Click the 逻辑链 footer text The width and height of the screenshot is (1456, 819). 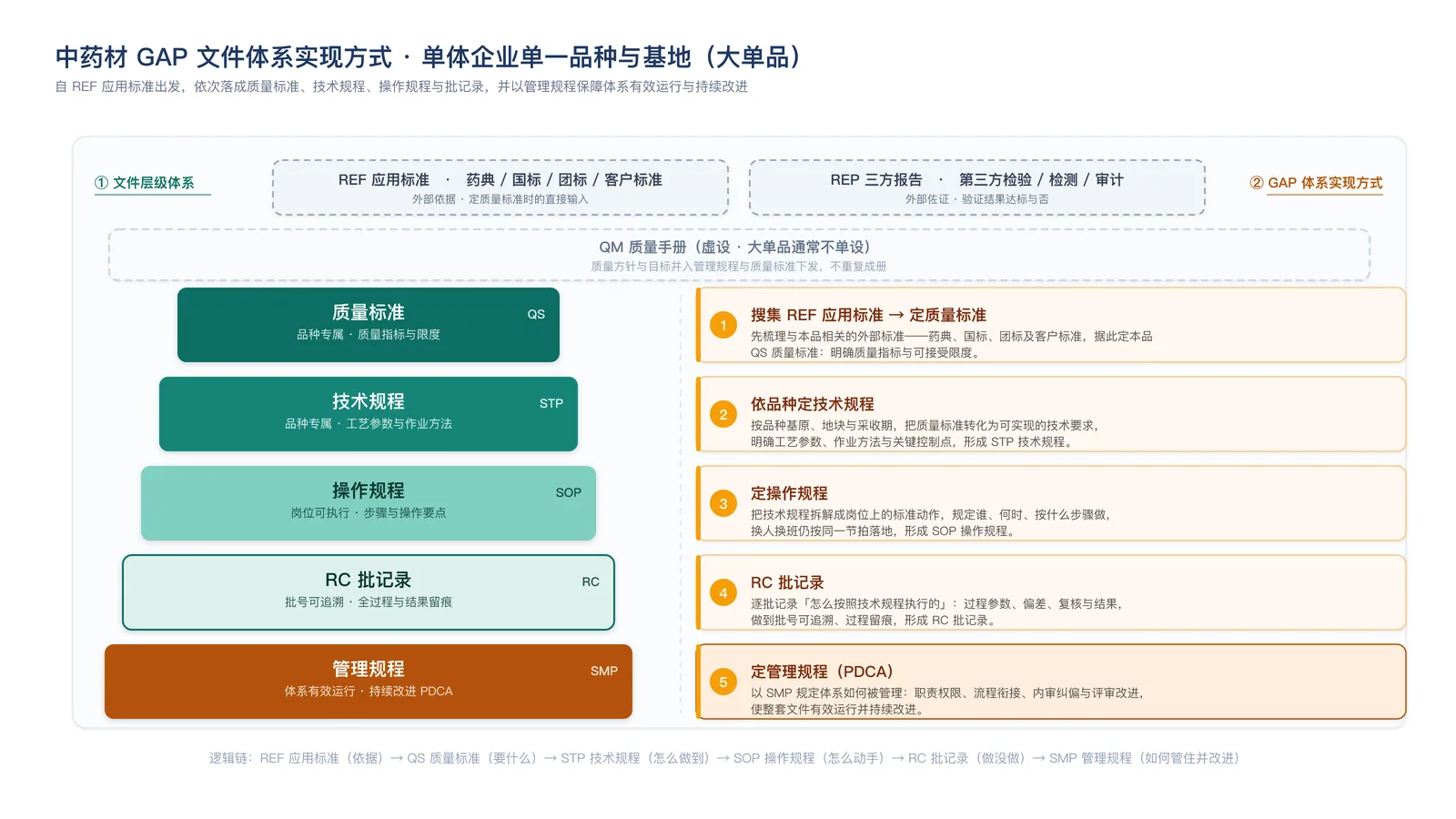(725, 758)
